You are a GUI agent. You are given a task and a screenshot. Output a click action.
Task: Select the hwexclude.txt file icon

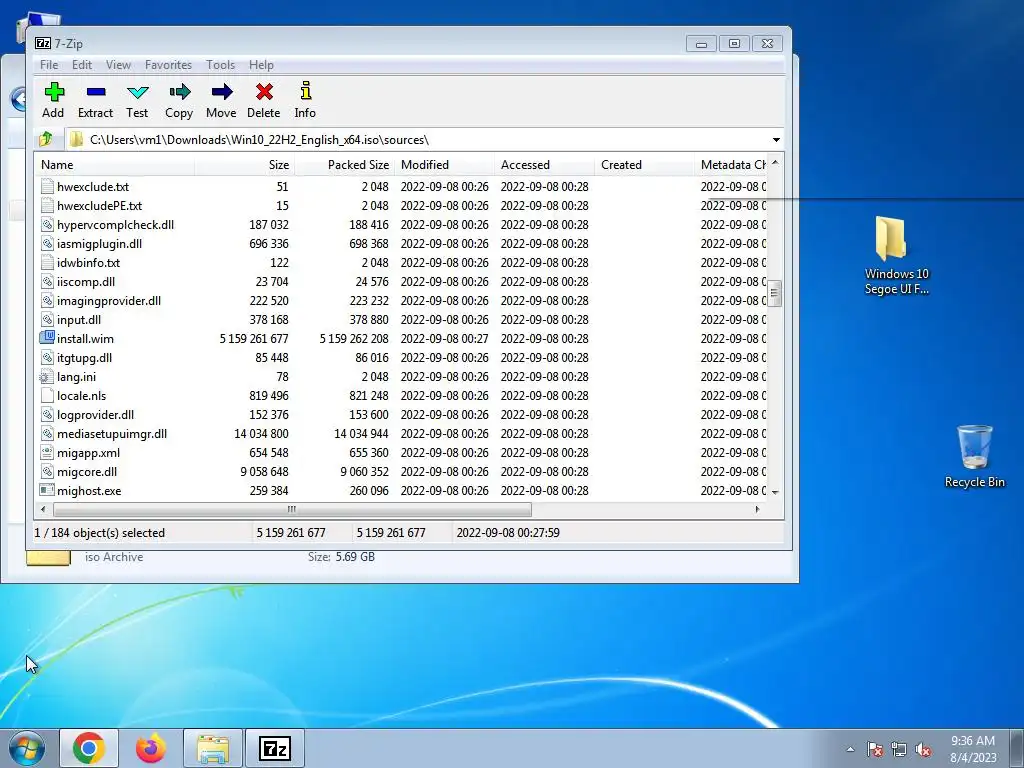(46, 187)
